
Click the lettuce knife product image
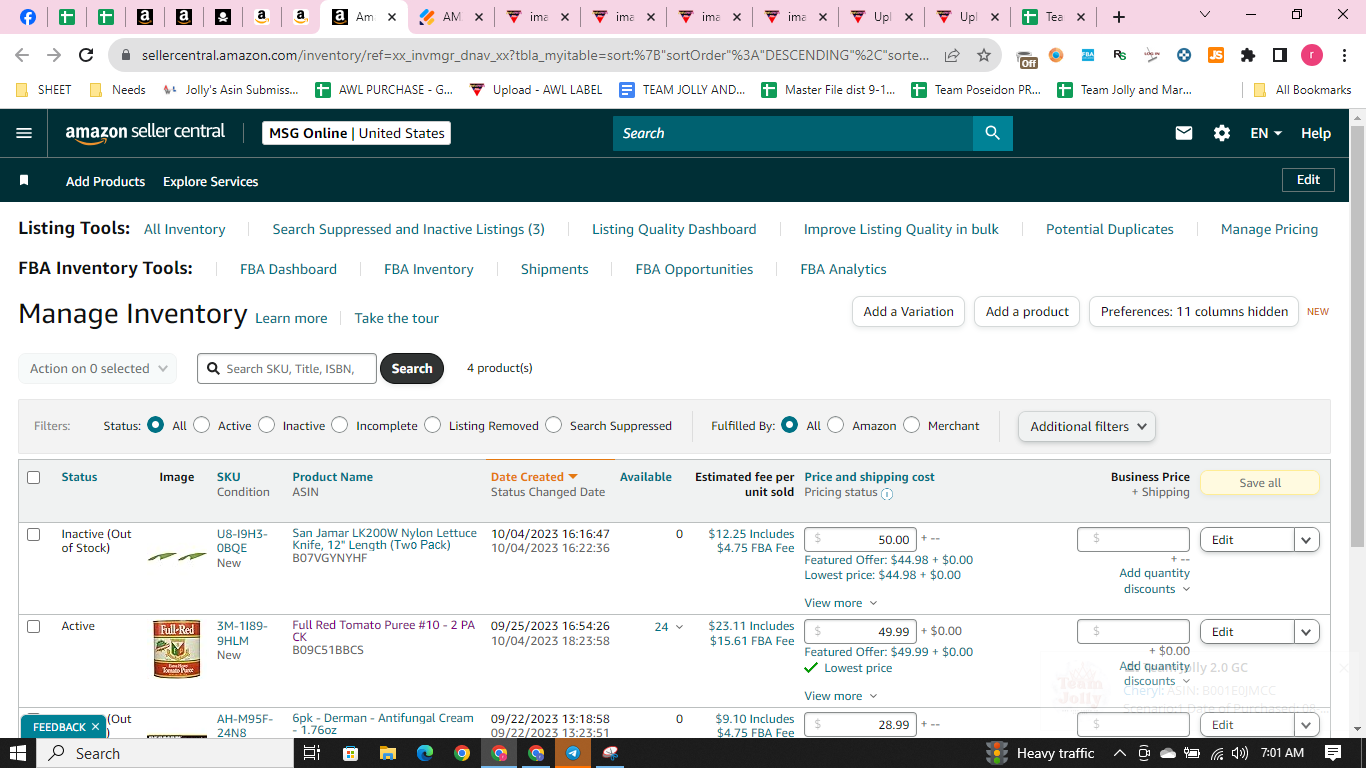coord(176,556)
